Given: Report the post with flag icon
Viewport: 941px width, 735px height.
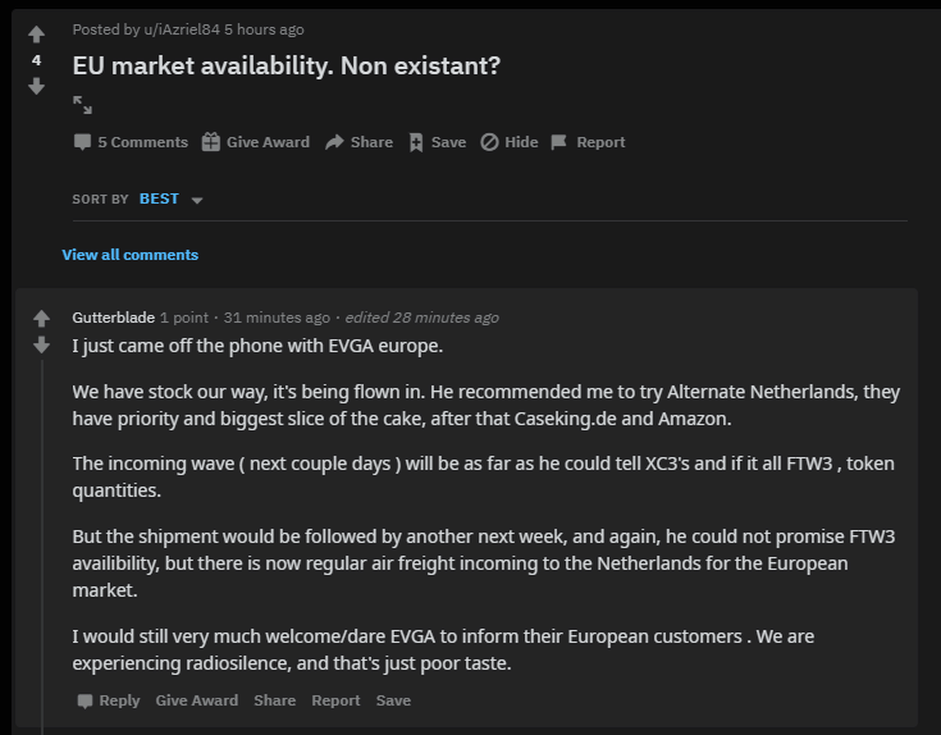Looking at the screenshot, I should tap(588, 142).
